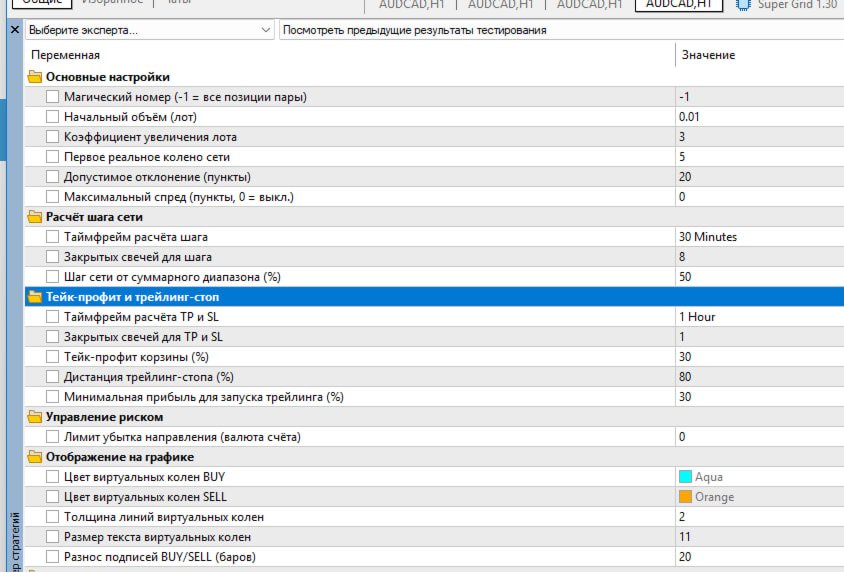Enable checkbox for 'Начальный объём (лот)'
Image resolution: width=844 pixels, height=572 pixels.
point(52,117)
